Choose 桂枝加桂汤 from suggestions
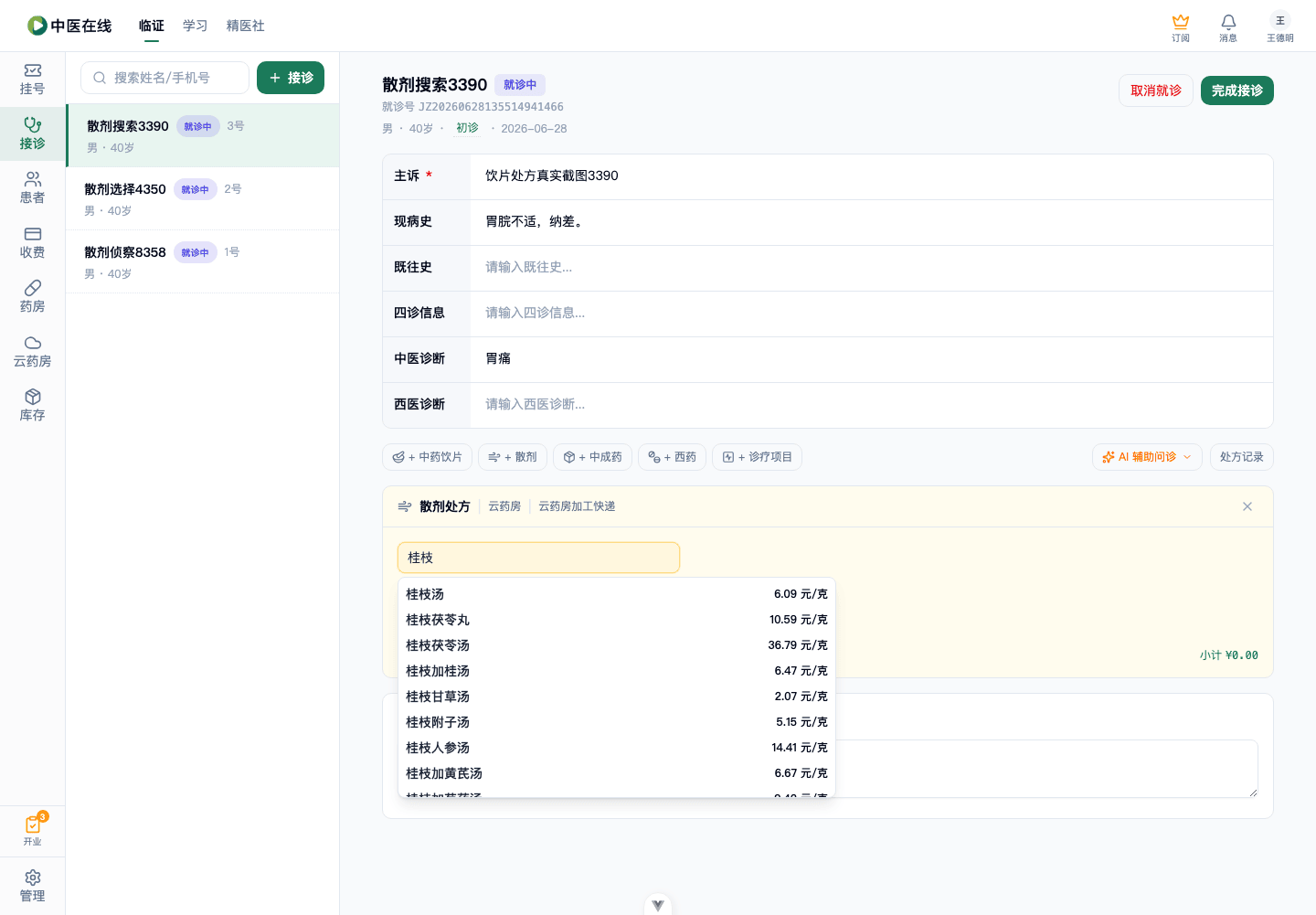The height and width of the screenshot is (915, 1316). 617,671
